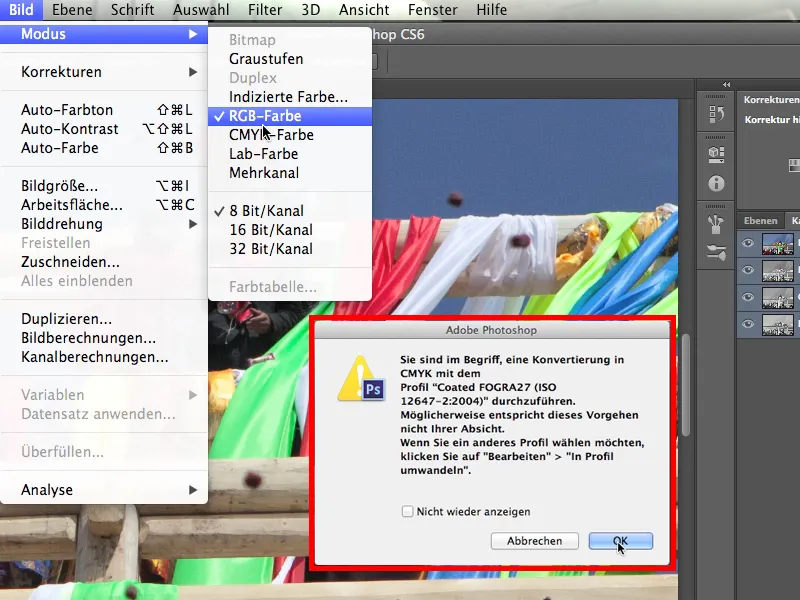Toggle the eye on the third channel row
This screenshot has height=600, width=800.
(748, 297)
